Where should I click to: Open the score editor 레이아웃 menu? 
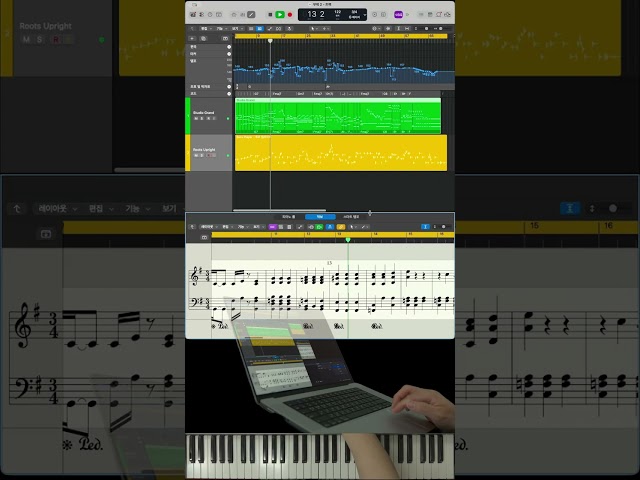click(208, 227)
